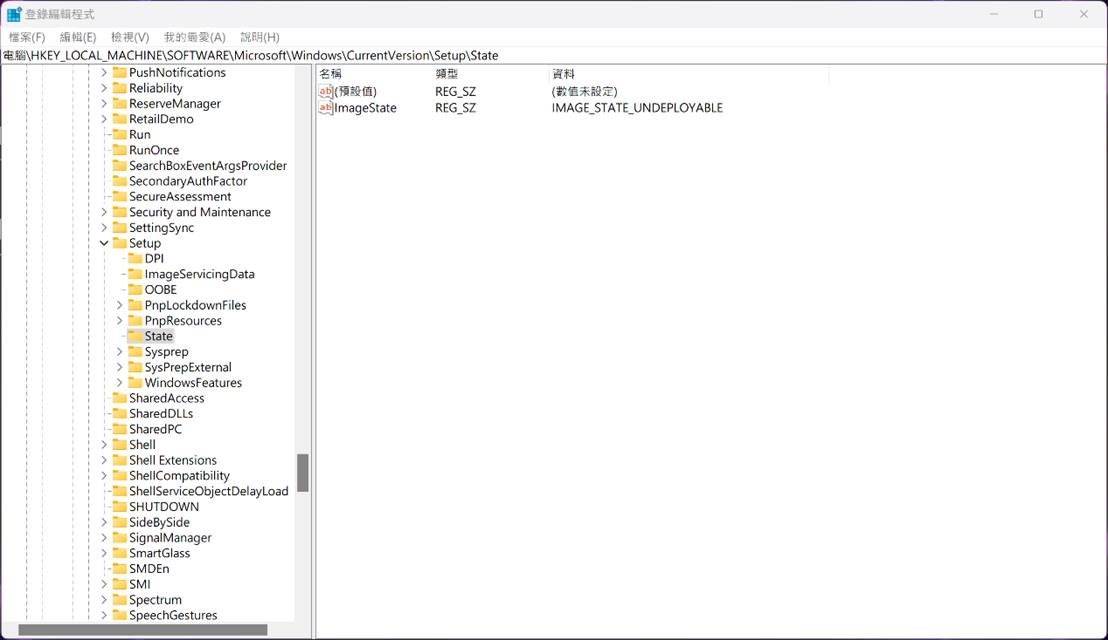Expand the Sysprep tree node
This screenshot has width=1108, height=640.
pos(120,352)
